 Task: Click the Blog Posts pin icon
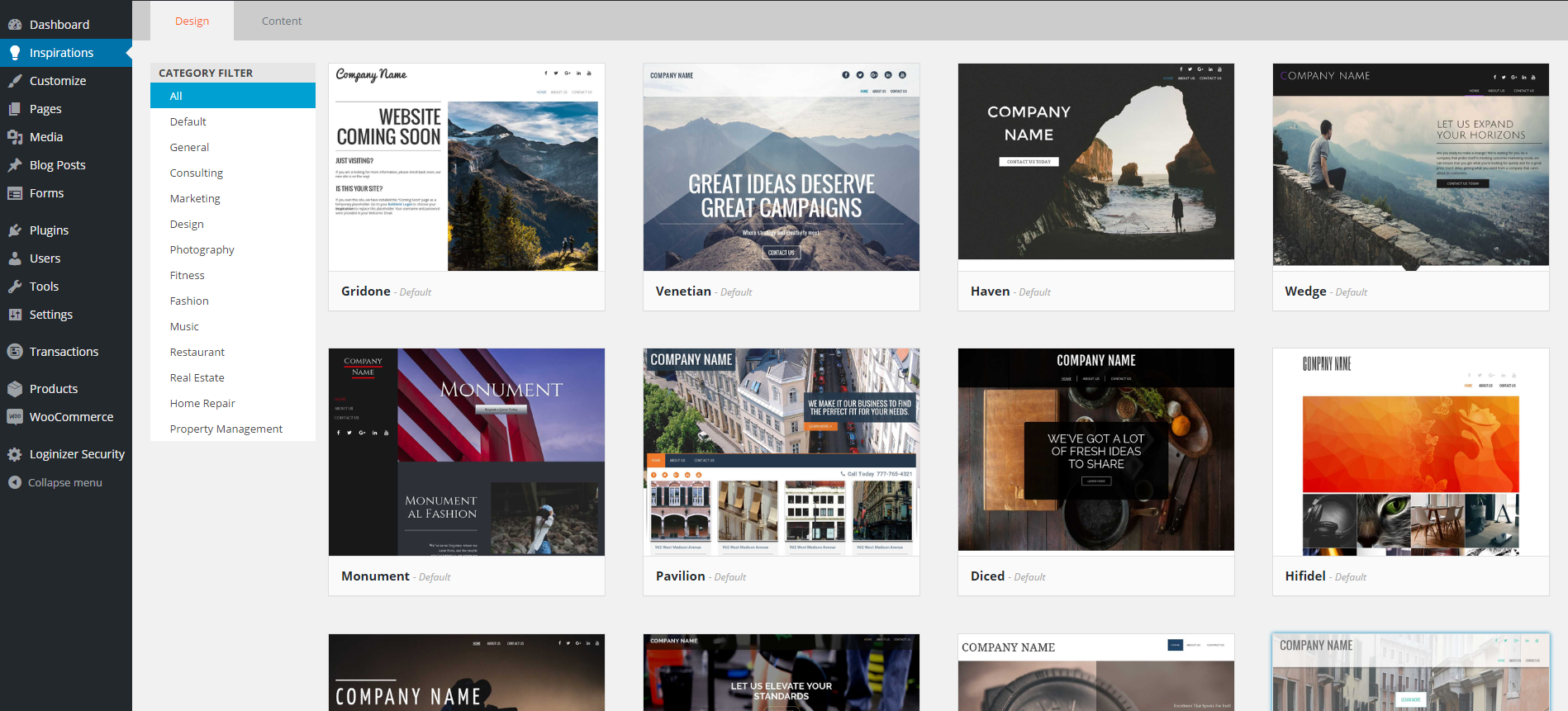[15, 165]
